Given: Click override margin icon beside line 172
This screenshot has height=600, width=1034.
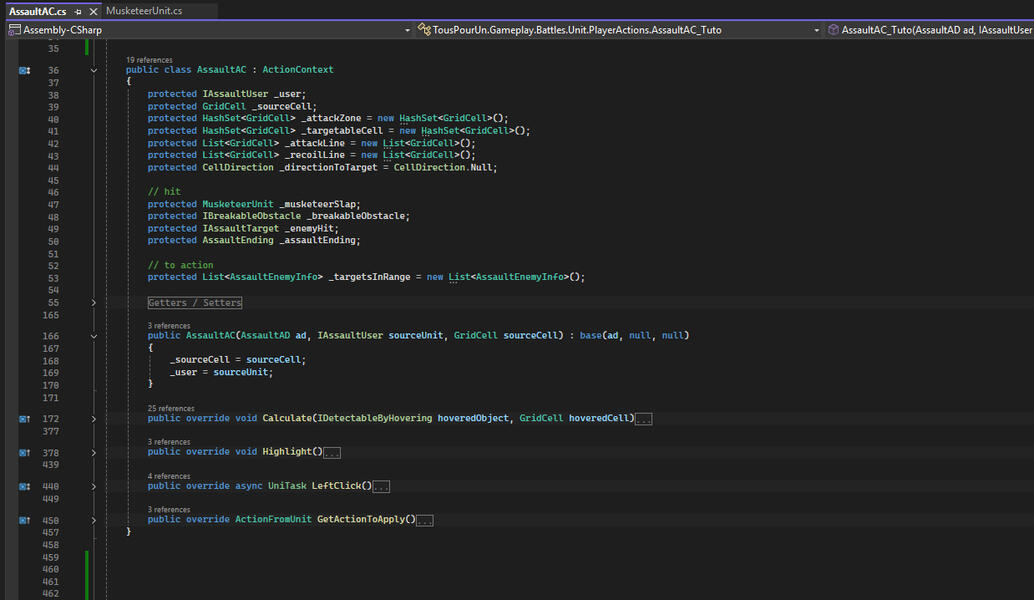Looking at the screenshot, I should point(24,419).
